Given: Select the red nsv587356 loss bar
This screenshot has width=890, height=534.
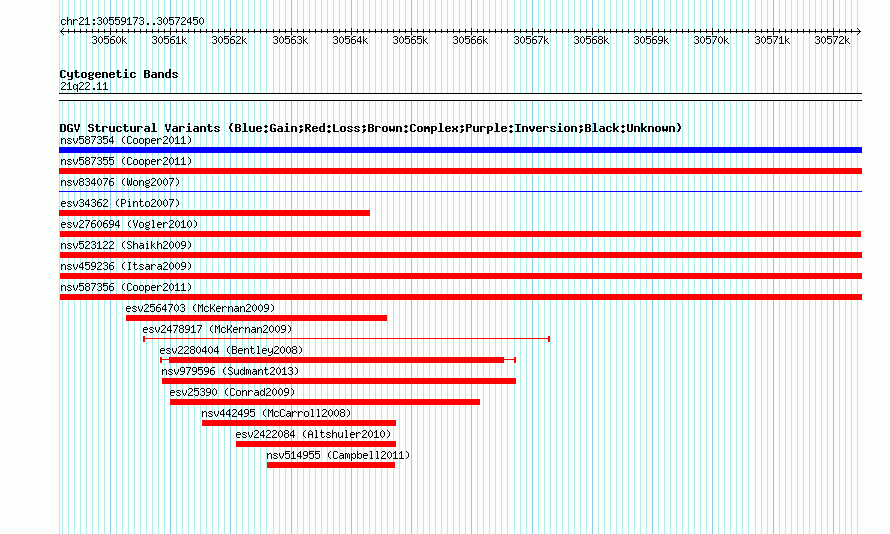Looking at the screenshot, I should pyautogui.click(x=460, y=297).
